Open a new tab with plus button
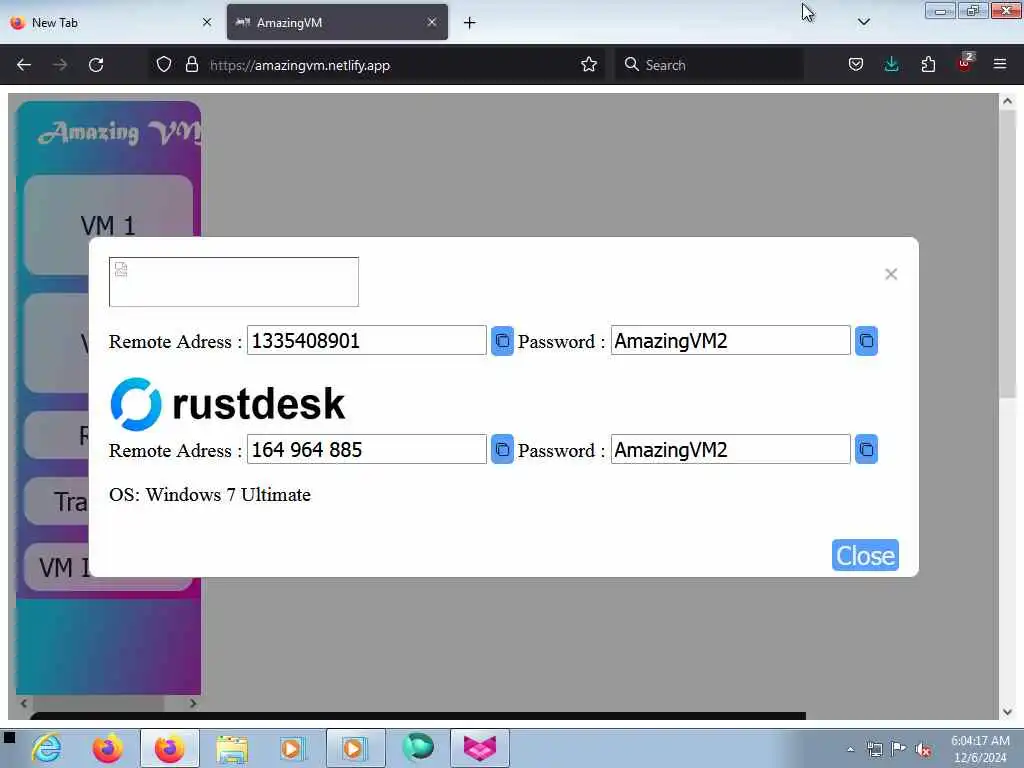 (470, 23)
